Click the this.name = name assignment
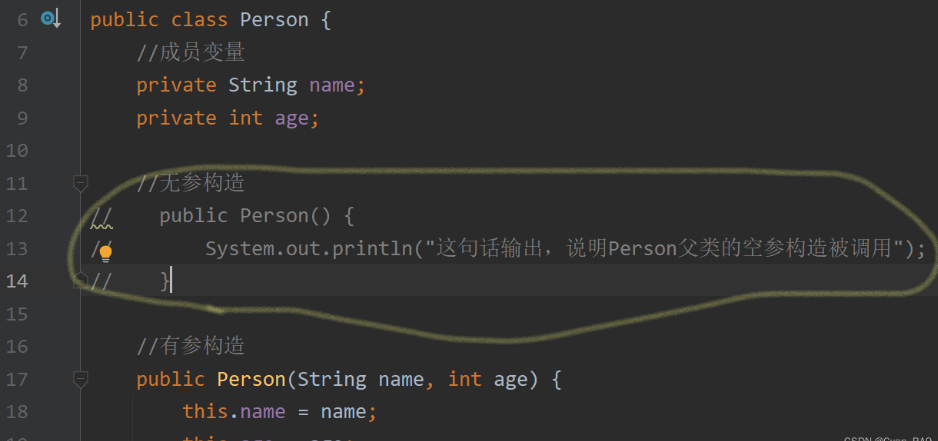Viewport: 938px width, 441px height. coord(275,412)
